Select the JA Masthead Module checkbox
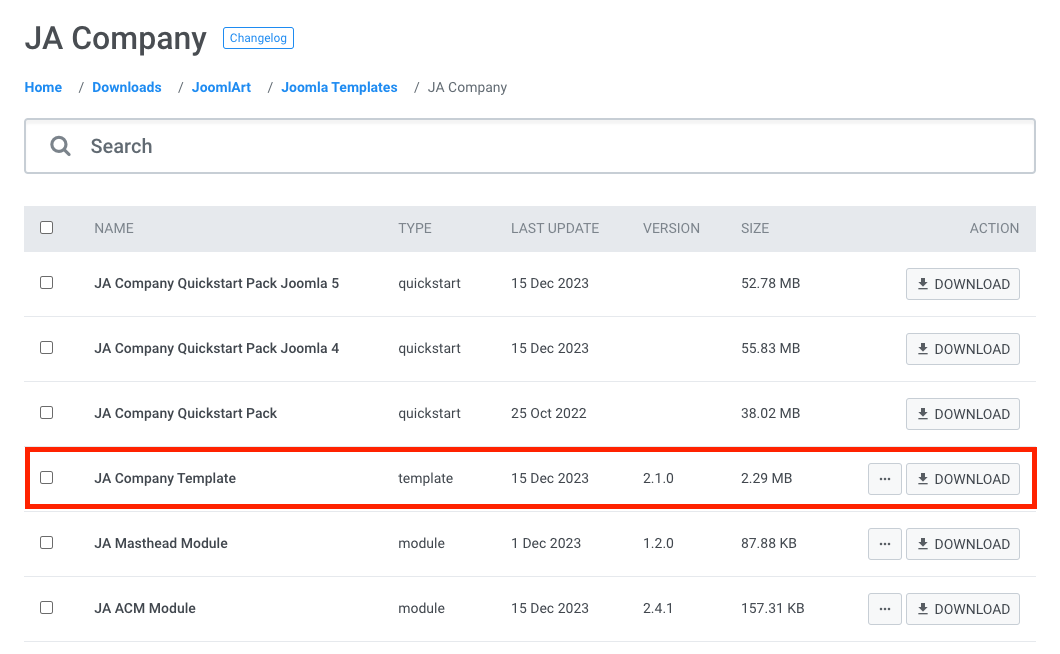The width and height of the screenshot is (1060, 654). (46, 543)
